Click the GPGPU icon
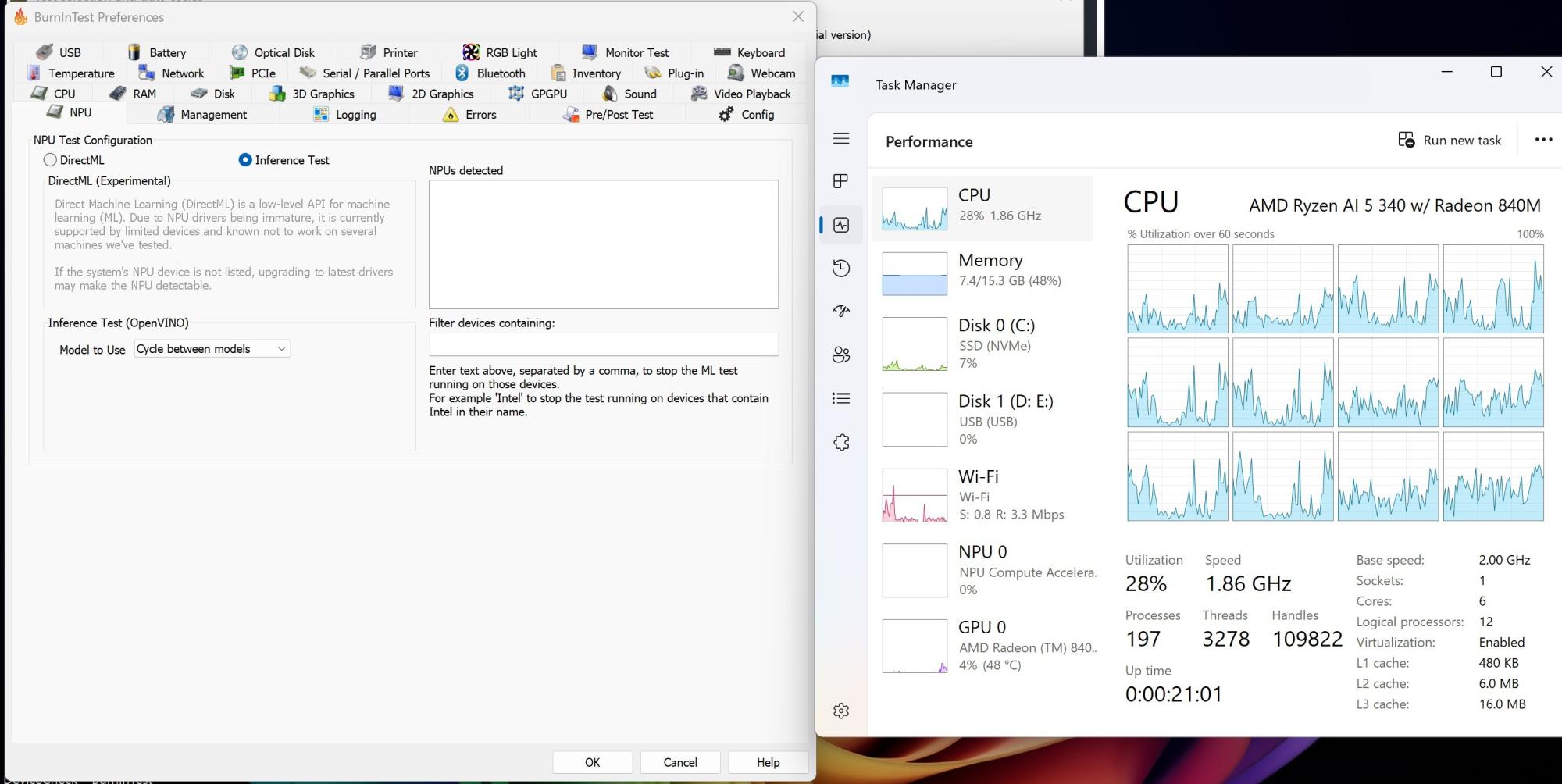1562x784 pixels. coord(515,93)
